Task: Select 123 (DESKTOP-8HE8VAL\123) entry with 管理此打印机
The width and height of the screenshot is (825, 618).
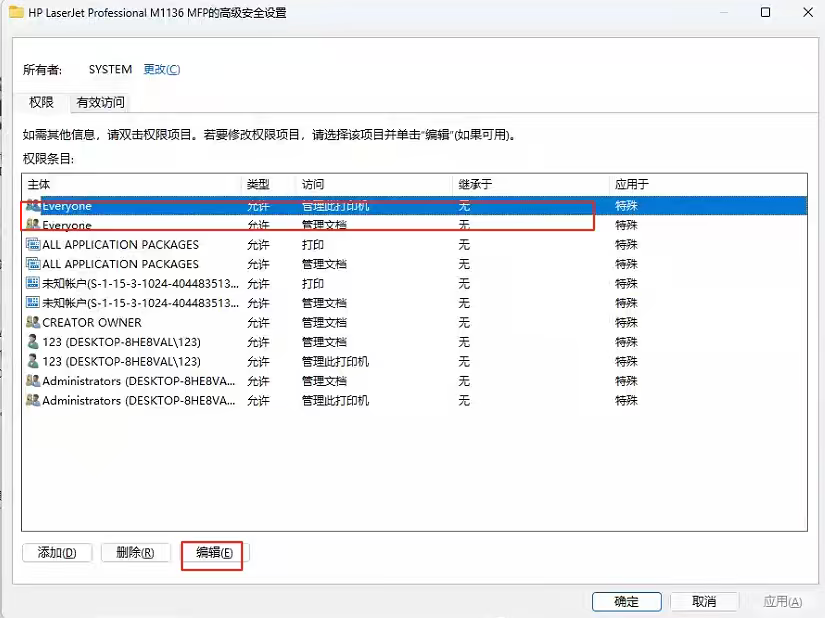Action: pyautogui.click(x=415, y=361)
